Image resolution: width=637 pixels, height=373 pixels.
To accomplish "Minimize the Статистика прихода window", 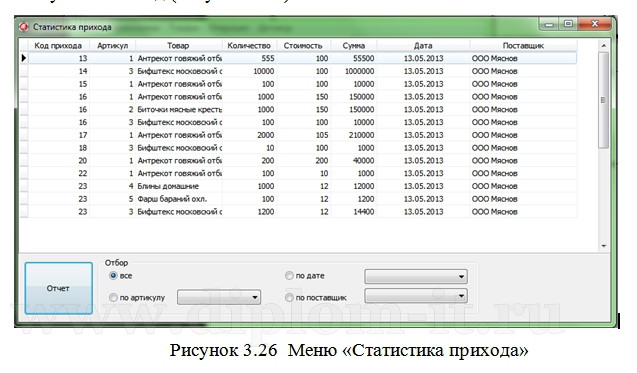I will (x=549, y=24).
